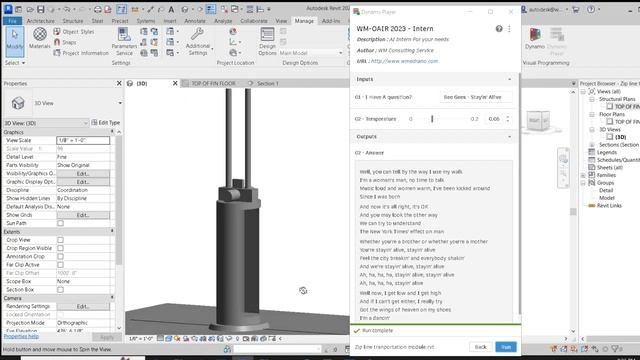Click the Back button in Dynamo Player

click(x=480, y=347)
